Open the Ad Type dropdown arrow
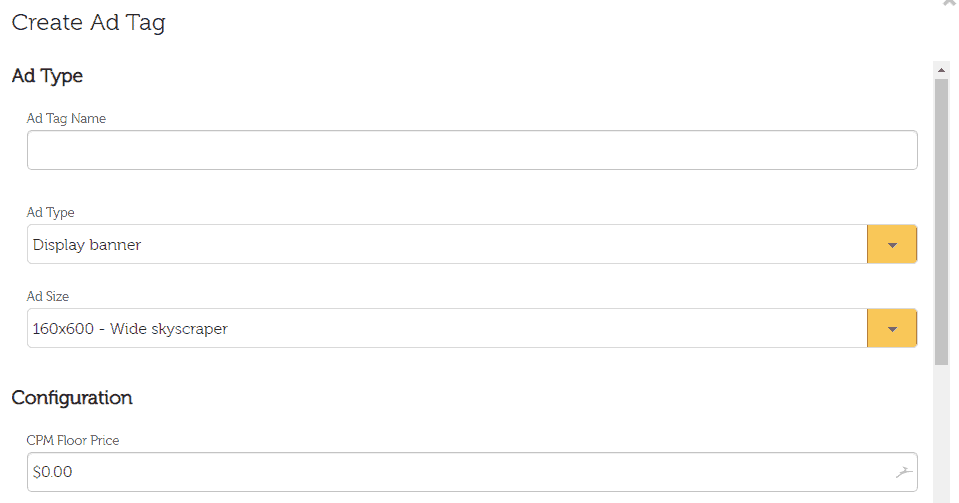Image resolution: width=959 pixels, height=503 pixels. tap(892, 245)
